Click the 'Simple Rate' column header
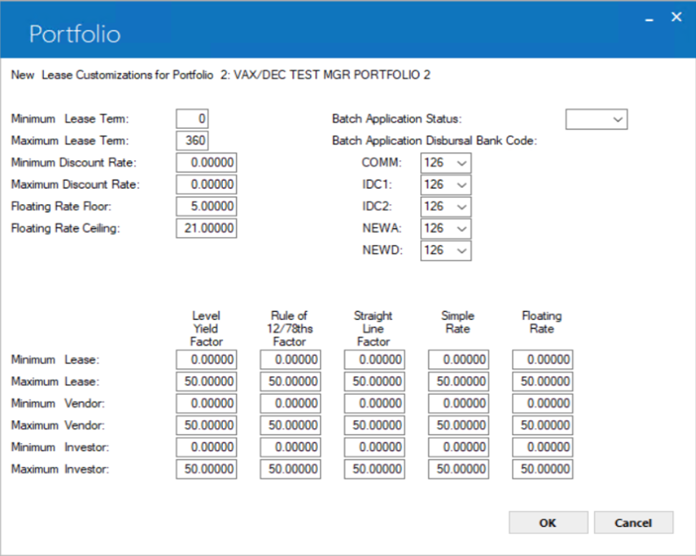 tap(458, 323)
